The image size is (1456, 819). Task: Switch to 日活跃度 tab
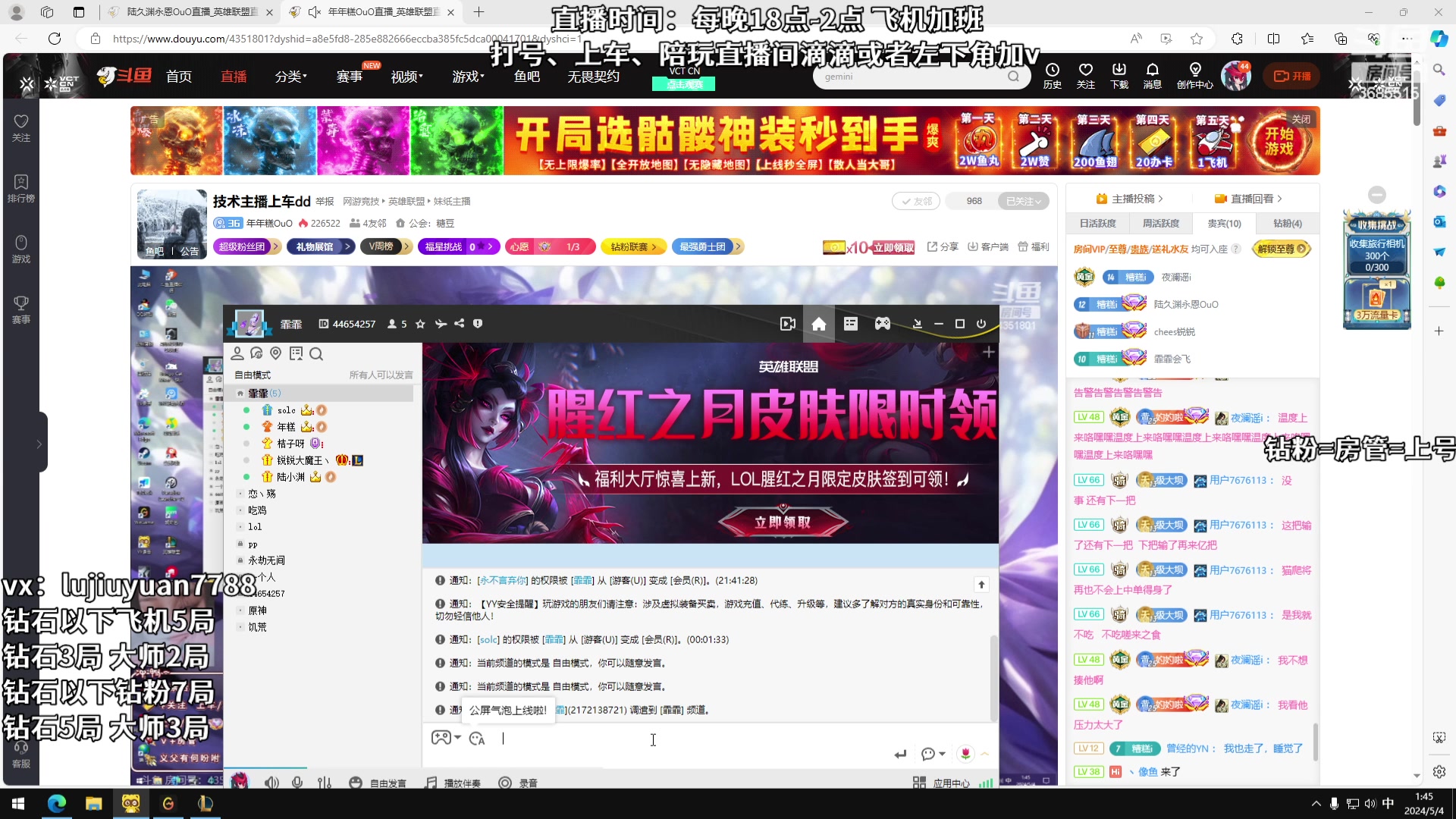point(1098,223)
